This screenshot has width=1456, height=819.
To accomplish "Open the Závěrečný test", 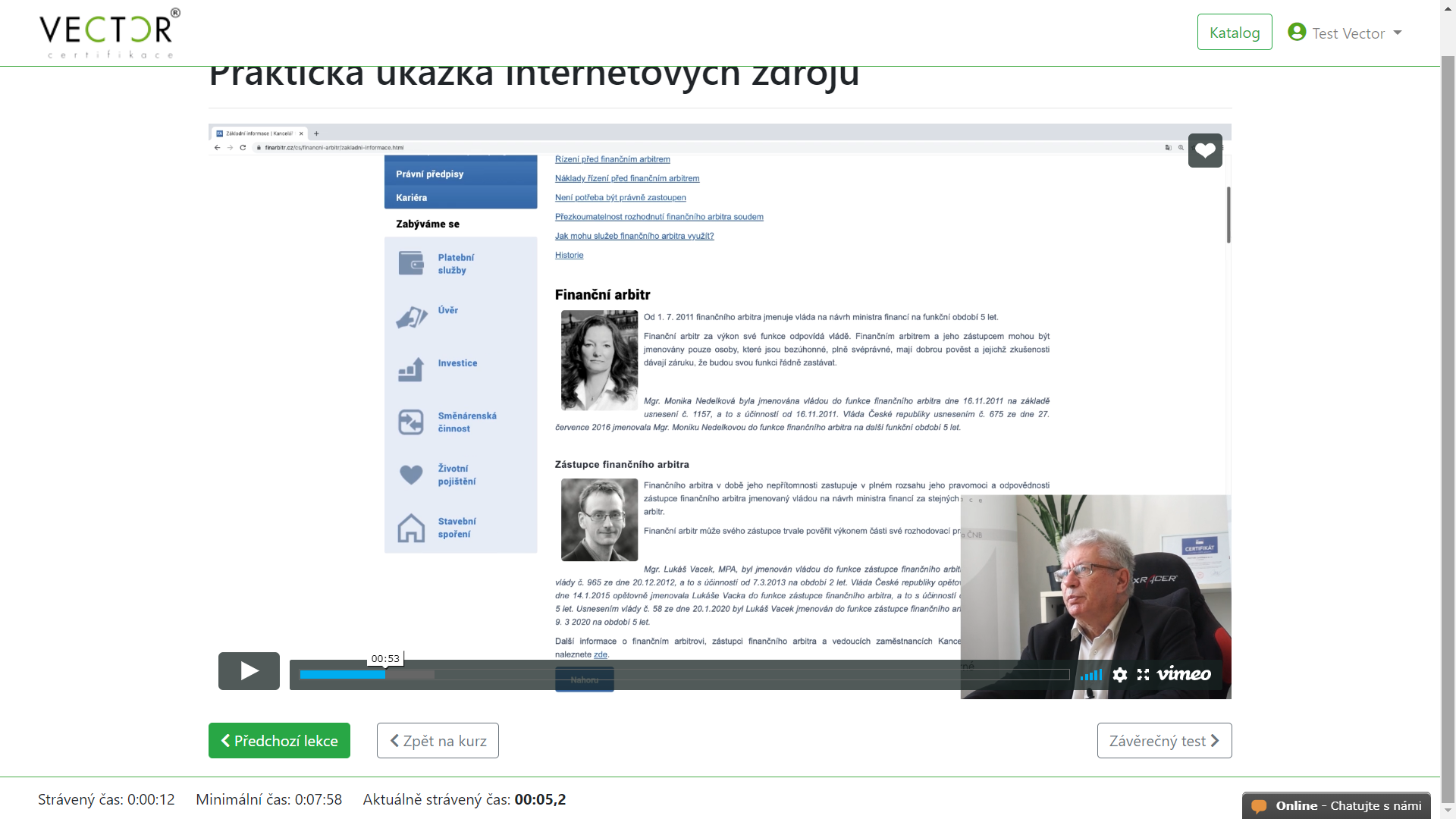I will (1164, 740).
